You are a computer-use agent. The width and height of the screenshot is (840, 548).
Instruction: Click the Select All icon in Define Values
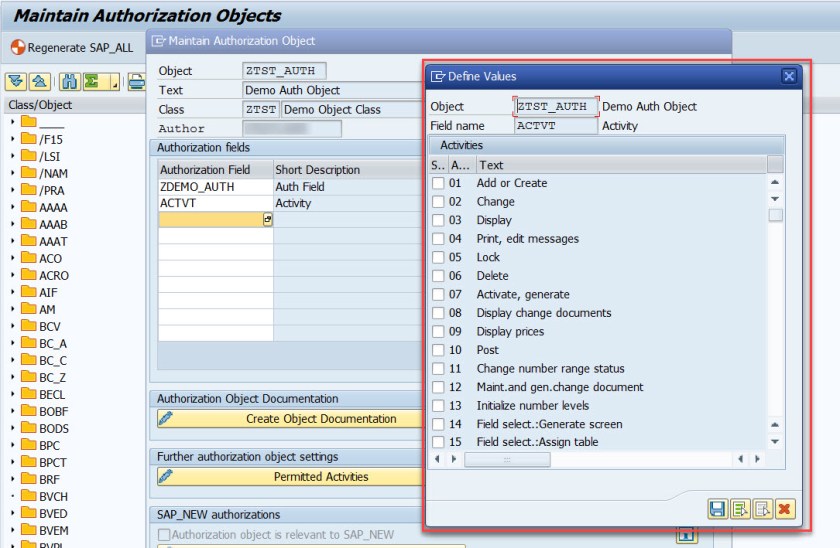click(x=740, y=508)
